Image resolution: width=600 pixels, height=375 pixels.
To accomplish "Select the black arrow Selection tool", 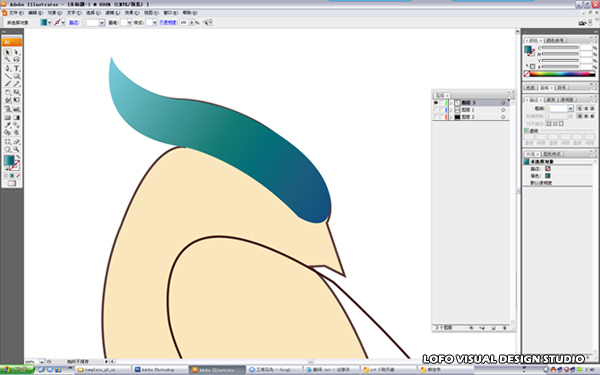I will 7,52.
